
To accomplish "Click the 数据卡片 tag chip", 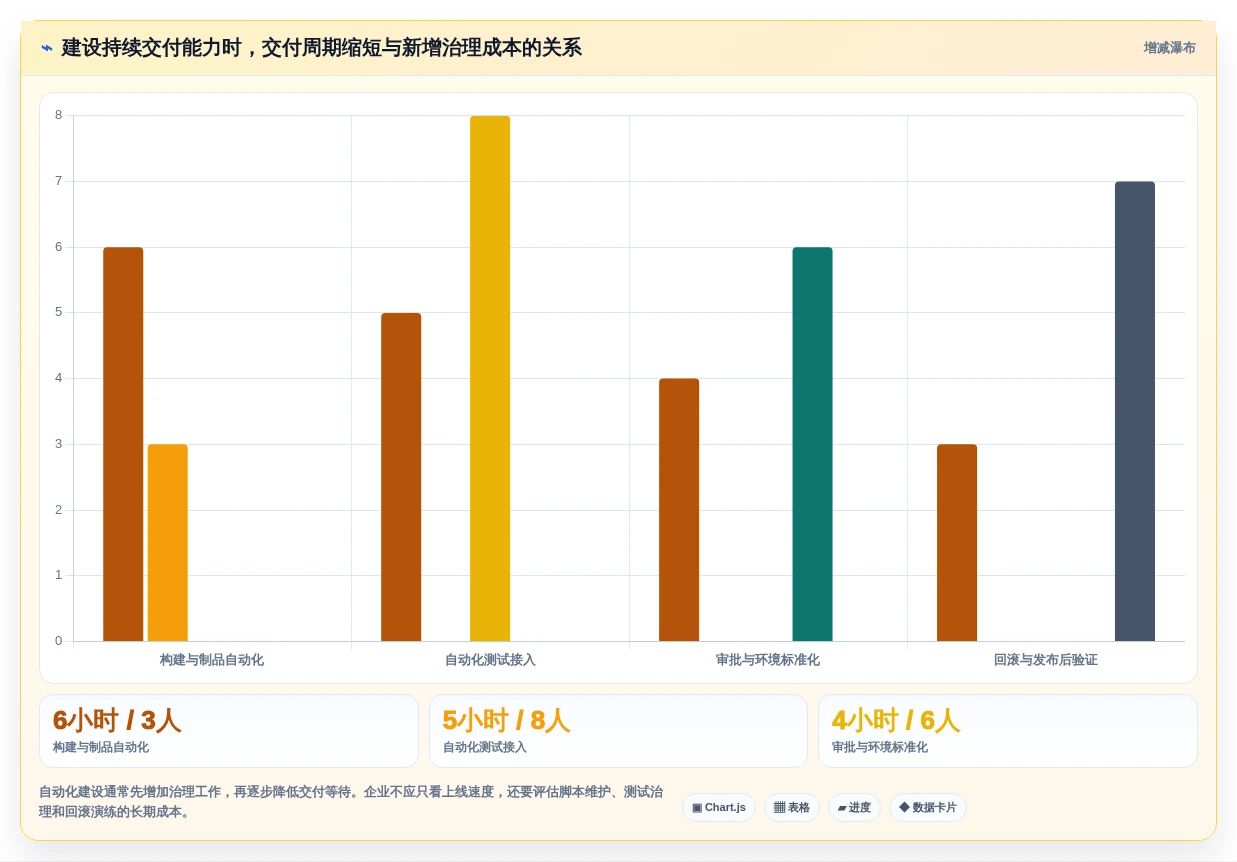I will click(928, 808).
